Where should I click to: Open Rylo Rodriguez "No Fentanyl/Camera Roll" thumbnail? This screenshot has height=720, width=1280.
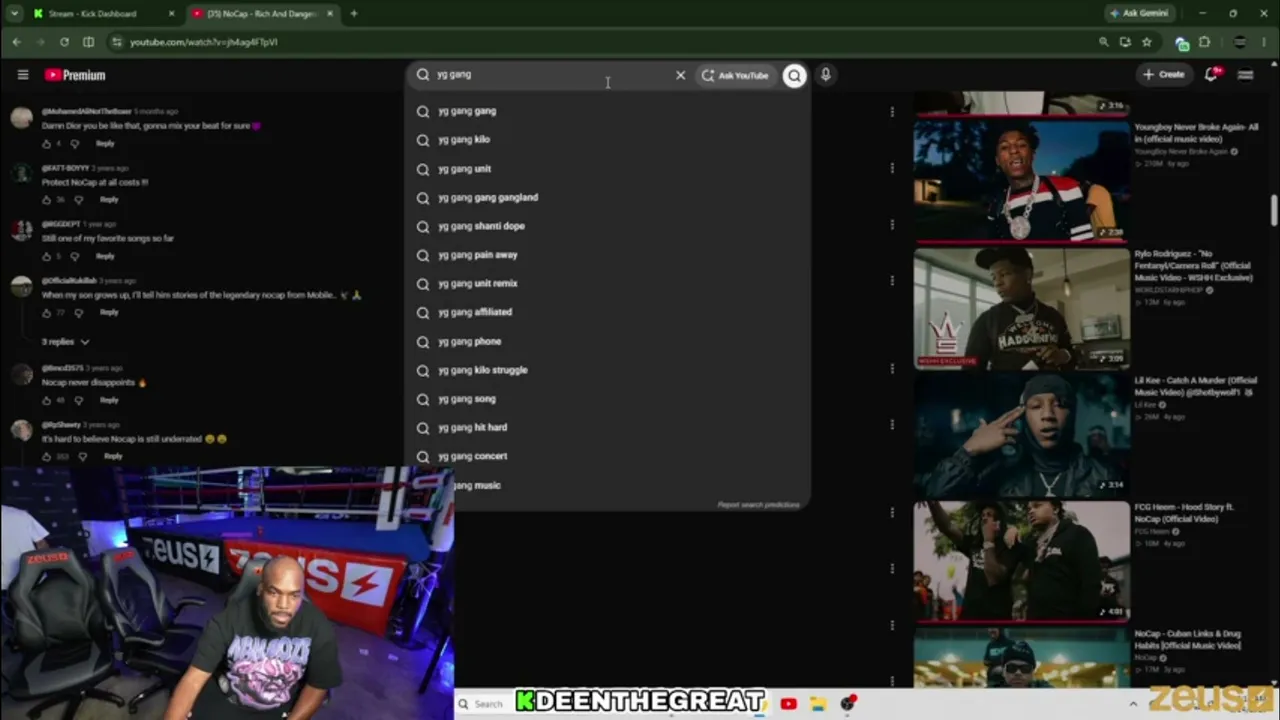[x=1021, y=308]
